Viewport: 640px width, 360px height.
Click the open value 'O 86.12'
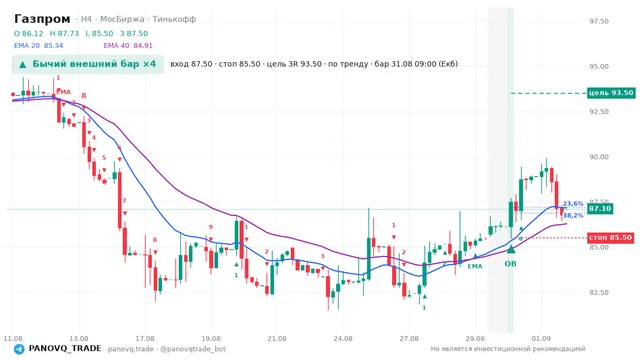coord(28,33)
